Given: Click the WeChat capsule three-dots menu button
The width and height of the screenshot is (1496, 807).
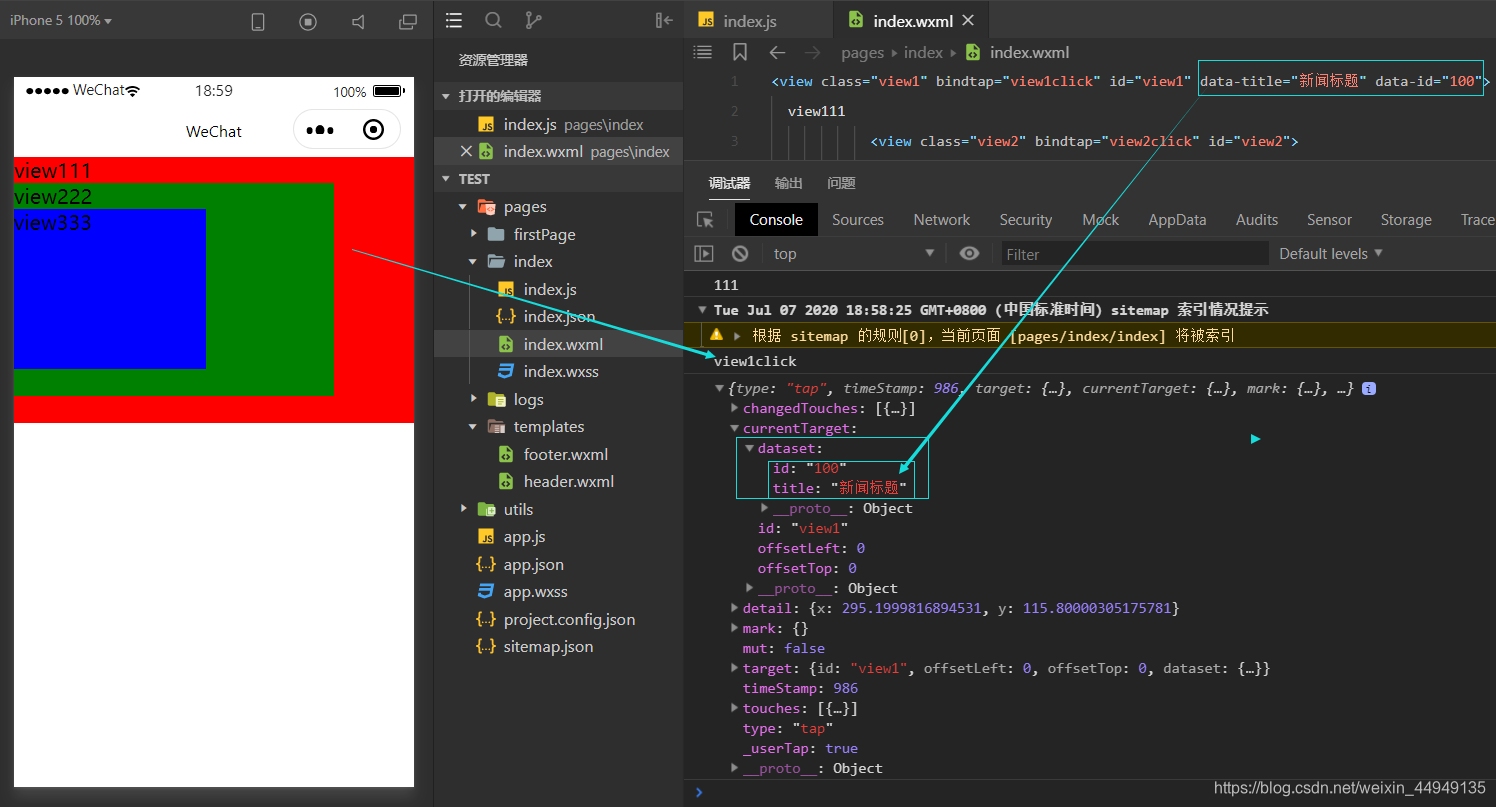Looking at the screenshot, I should (x=320, y=130).
